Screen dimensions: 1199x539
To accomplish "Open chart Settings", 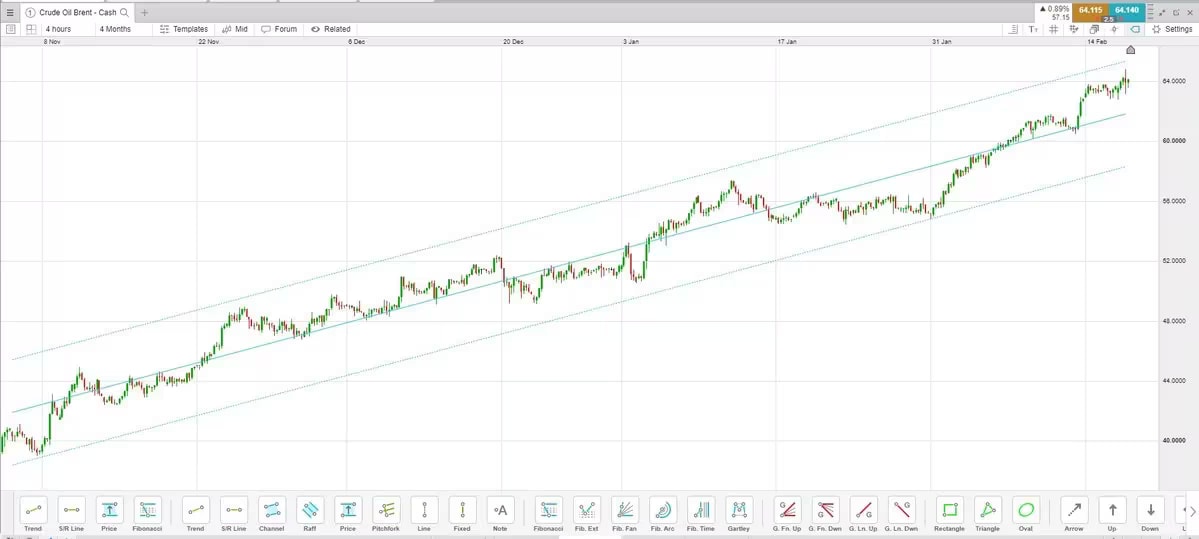I will pyautogui.click(x=1171, y=29).
